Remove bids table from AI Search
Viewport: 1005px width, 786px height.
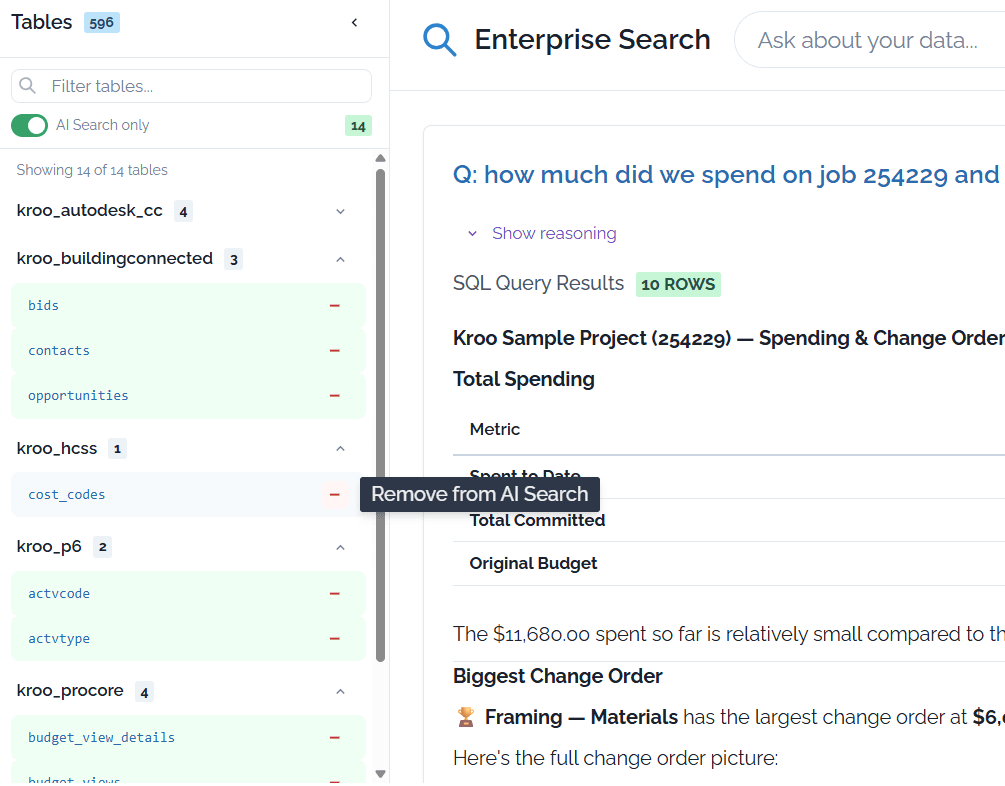334,305
